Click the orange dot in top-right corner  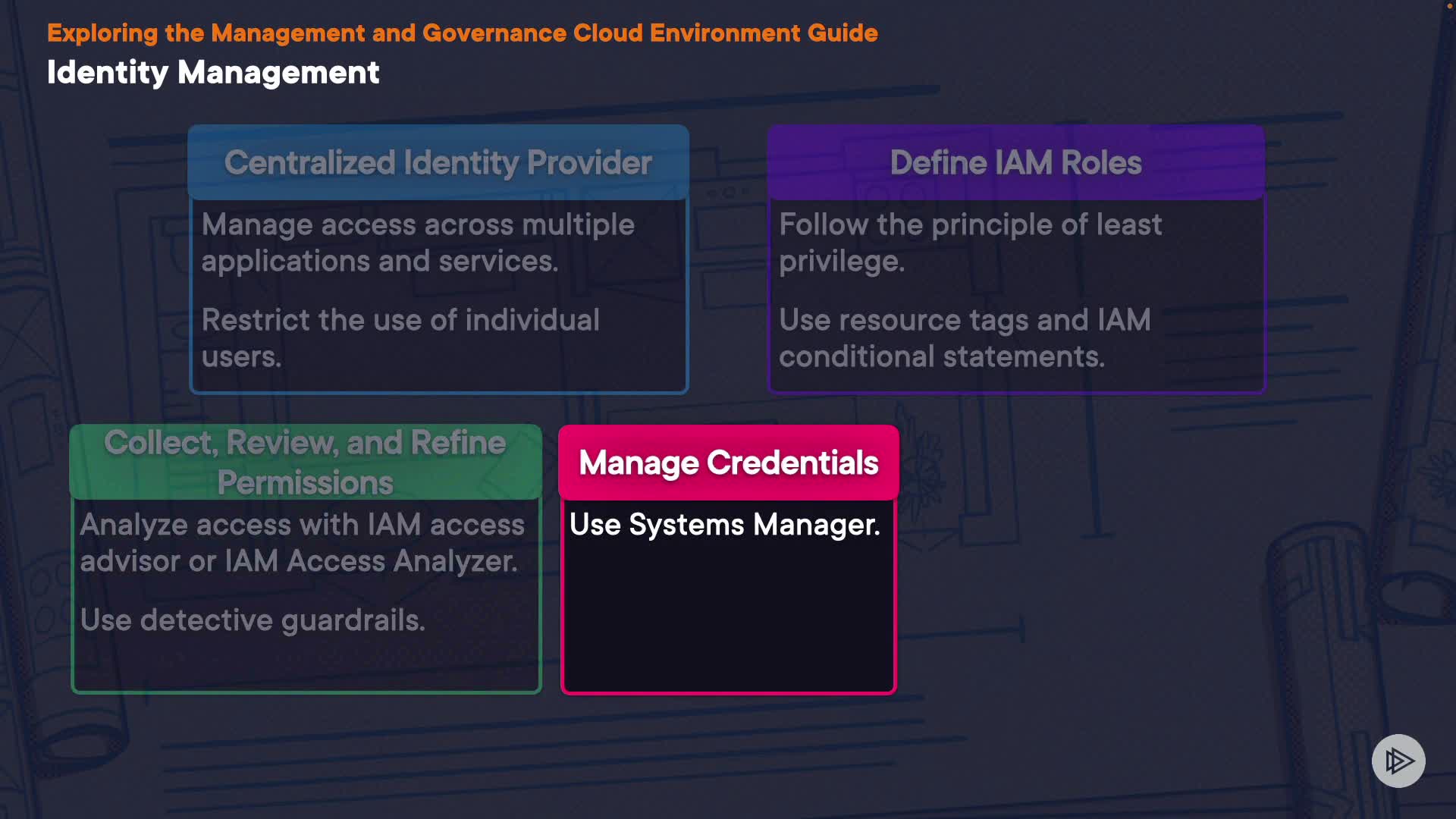click(1449, 6)
